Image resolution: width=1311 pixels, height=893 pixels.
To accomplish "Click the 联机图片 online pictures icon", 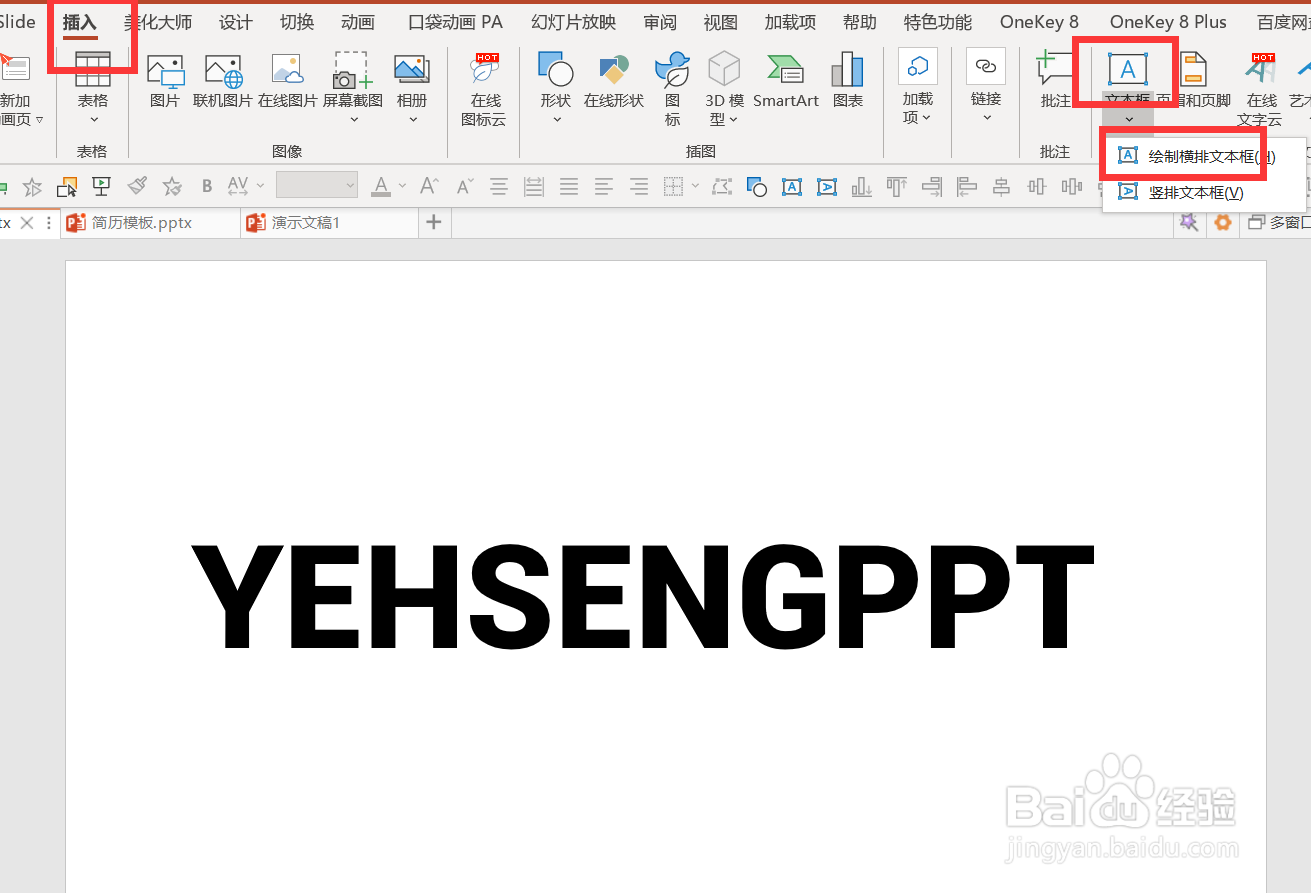I will point(224,80).
